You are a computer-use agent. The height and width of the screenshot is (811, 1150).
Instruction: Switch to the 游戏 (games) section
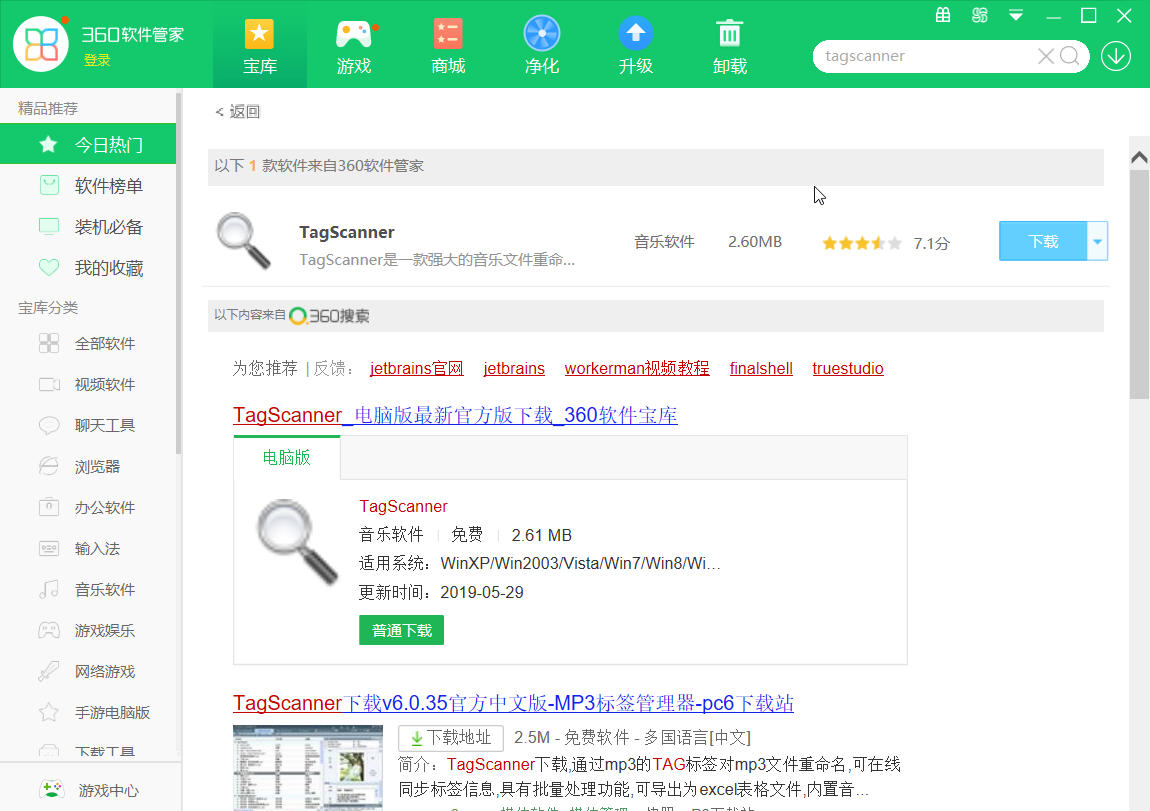pyautogui.click(x=353, y=44)
